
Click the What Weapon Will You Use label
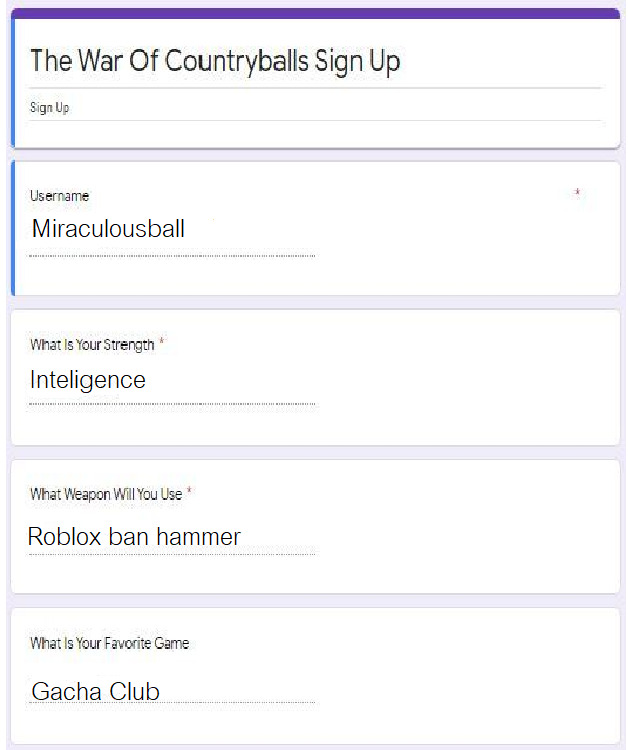point(106,494)
